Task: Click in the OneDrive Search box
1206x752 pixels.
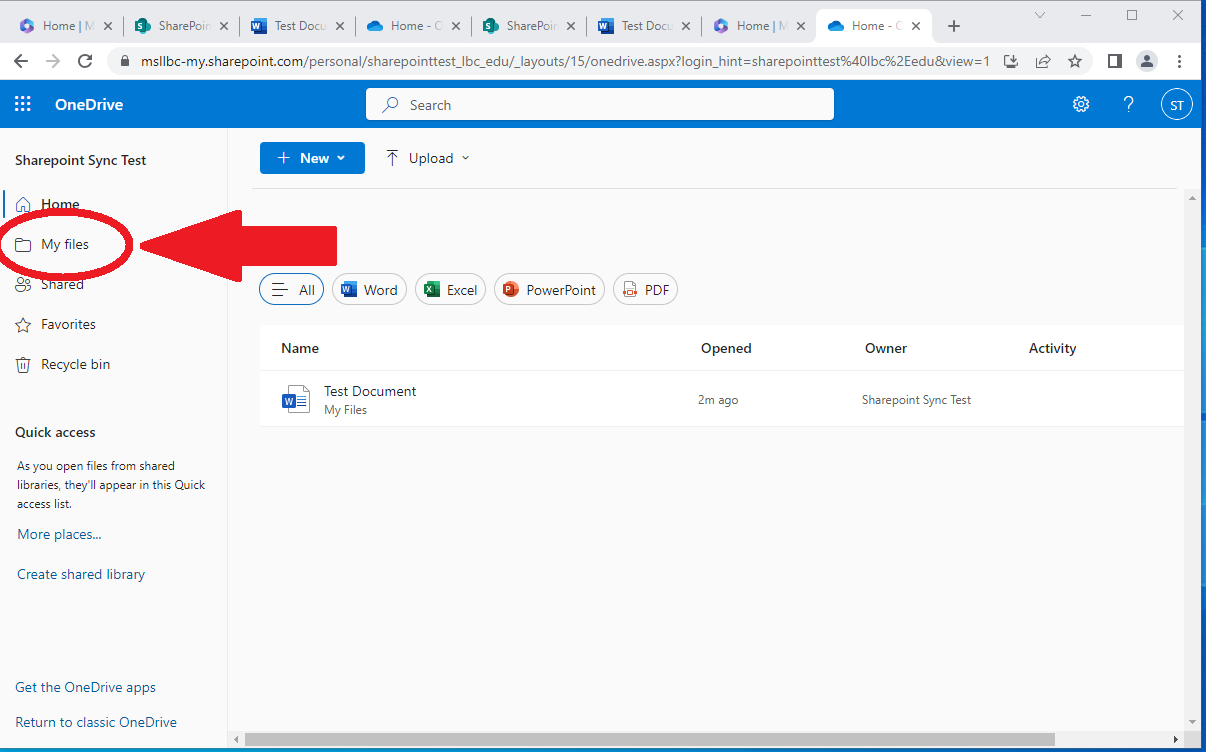Action: tap(600, 104)
